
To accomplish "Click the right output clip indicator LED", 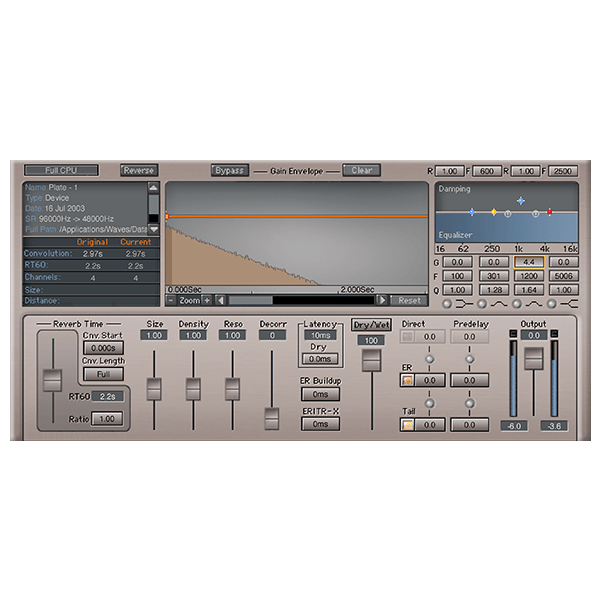I will [554, 334].
